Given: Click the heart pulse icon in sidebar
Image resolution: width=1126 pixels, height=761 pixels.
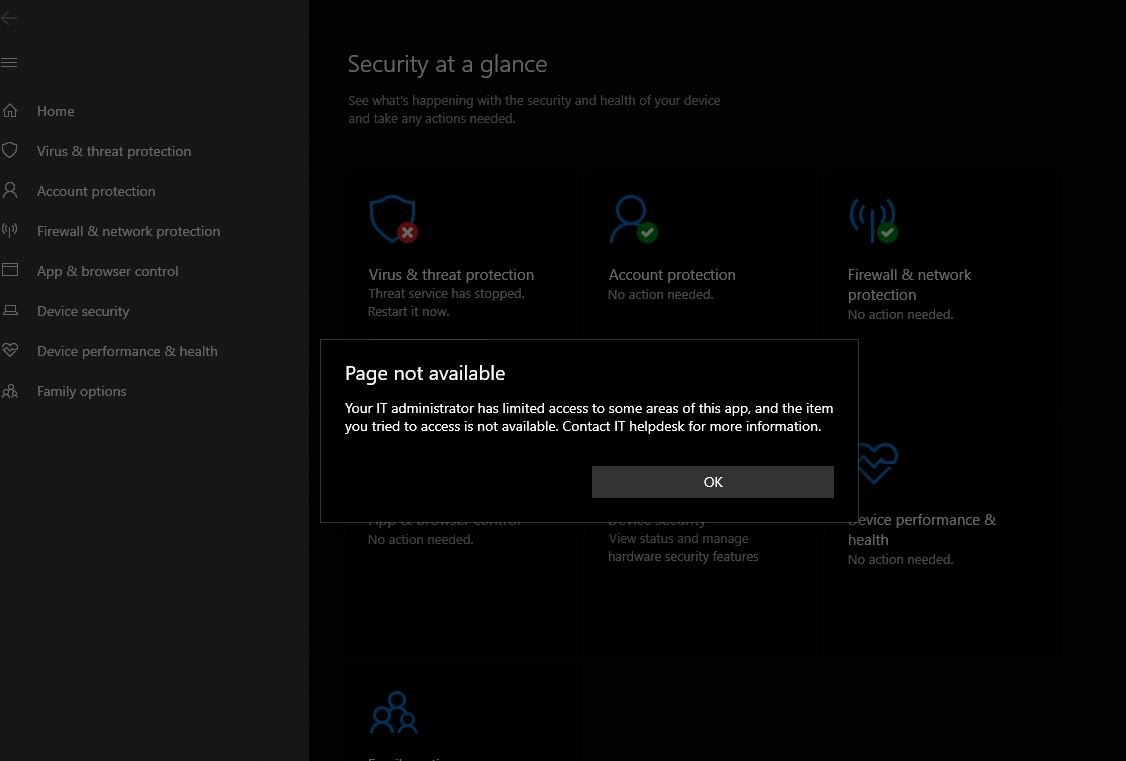Looking at the screenshot, I should coord(10,350).
